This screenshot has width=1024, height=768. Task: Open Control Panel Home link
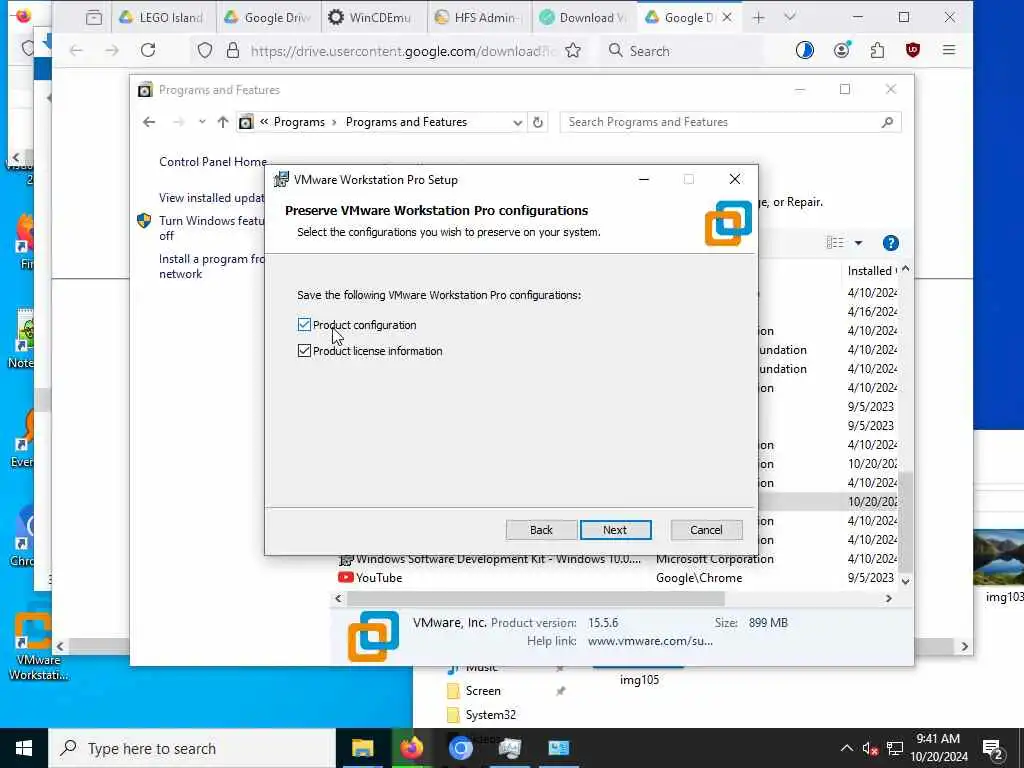pyautogui.click(x=212, y=162)
